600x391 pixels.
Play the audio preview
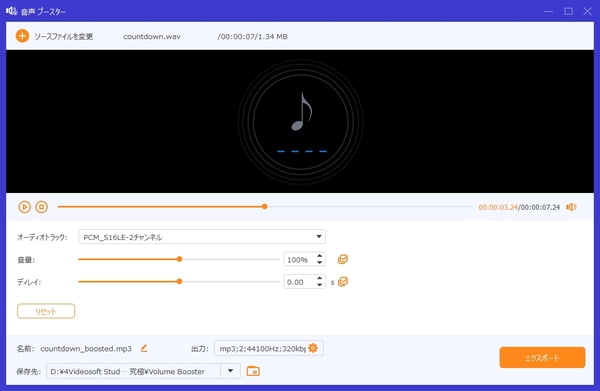coord(24,207)
